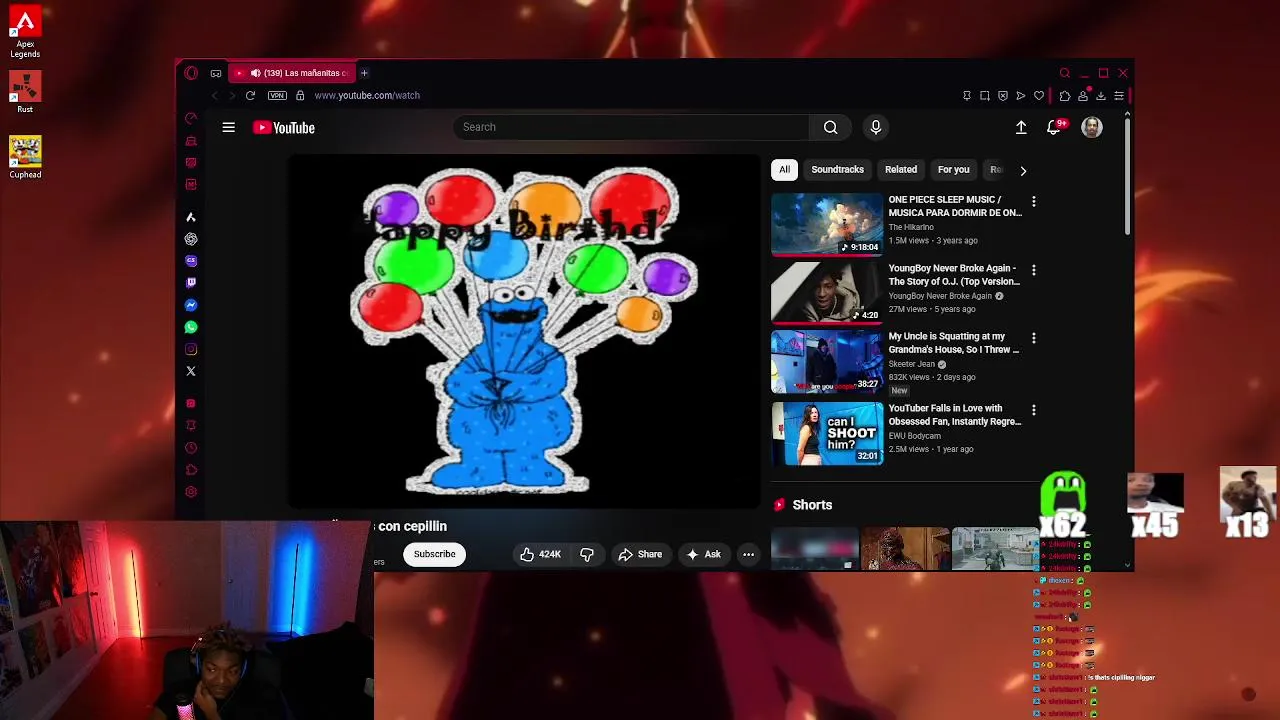Viewport: 1280px width, 720px height.
Task: Click the site lock security icon
Action: tap(300, 95)
